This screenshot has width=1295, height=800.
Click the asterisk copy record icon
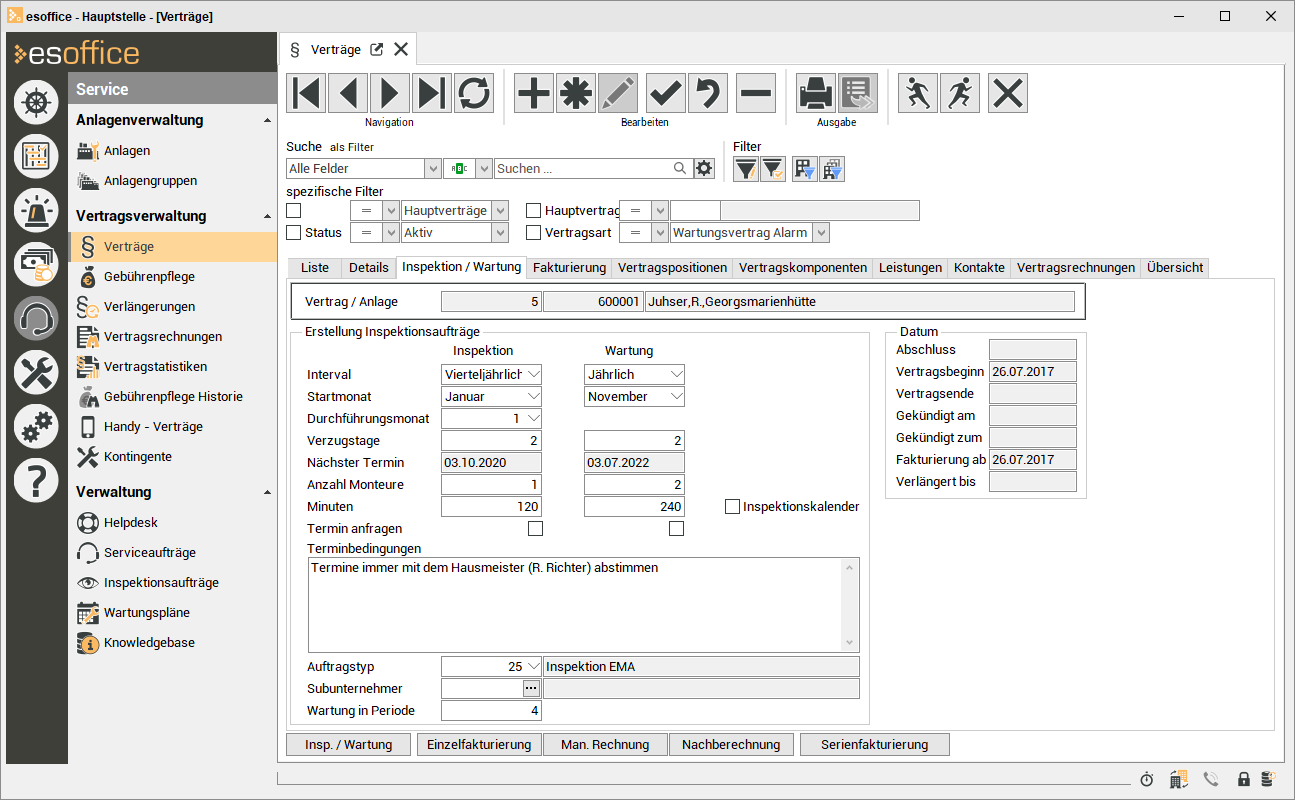click(576, 93)
